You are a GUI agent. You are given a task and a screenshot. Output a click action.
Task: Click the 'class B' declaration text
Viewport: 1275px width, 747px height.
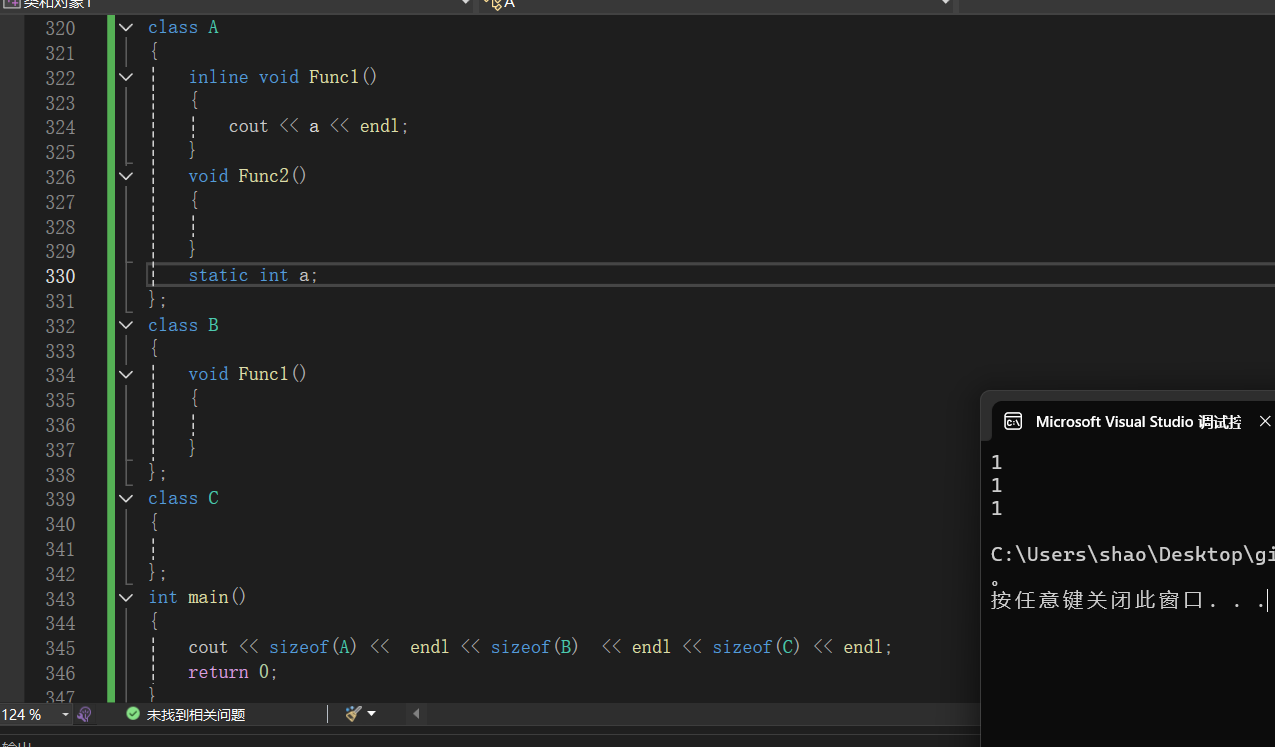183,325
